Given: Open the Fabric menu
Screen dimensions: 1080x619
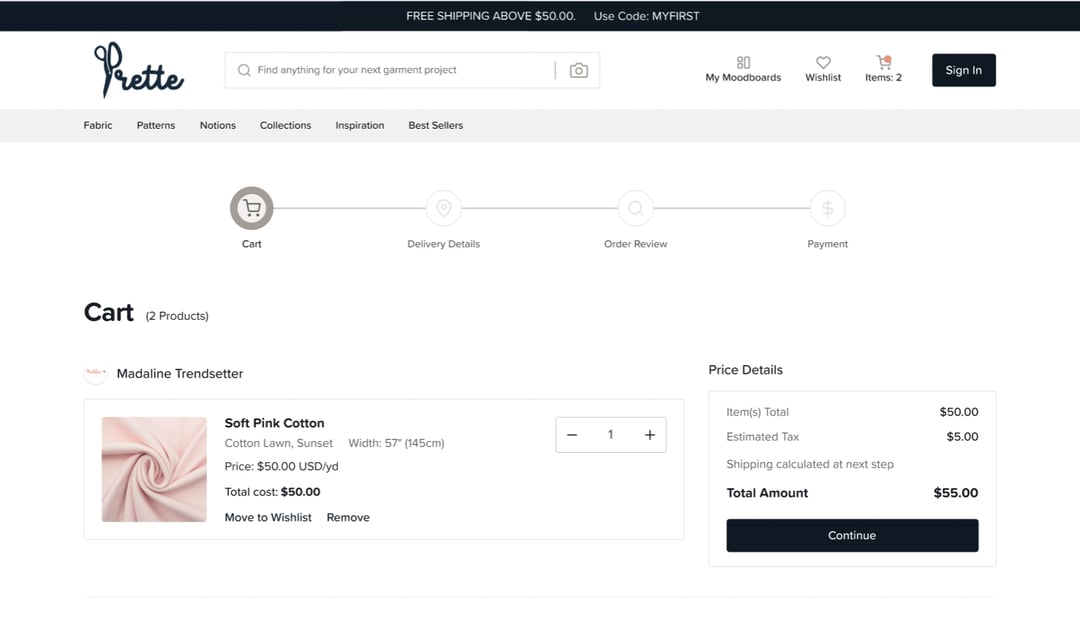Looking at the screenshot, I should pyautogui.click(x=98, y=126).
